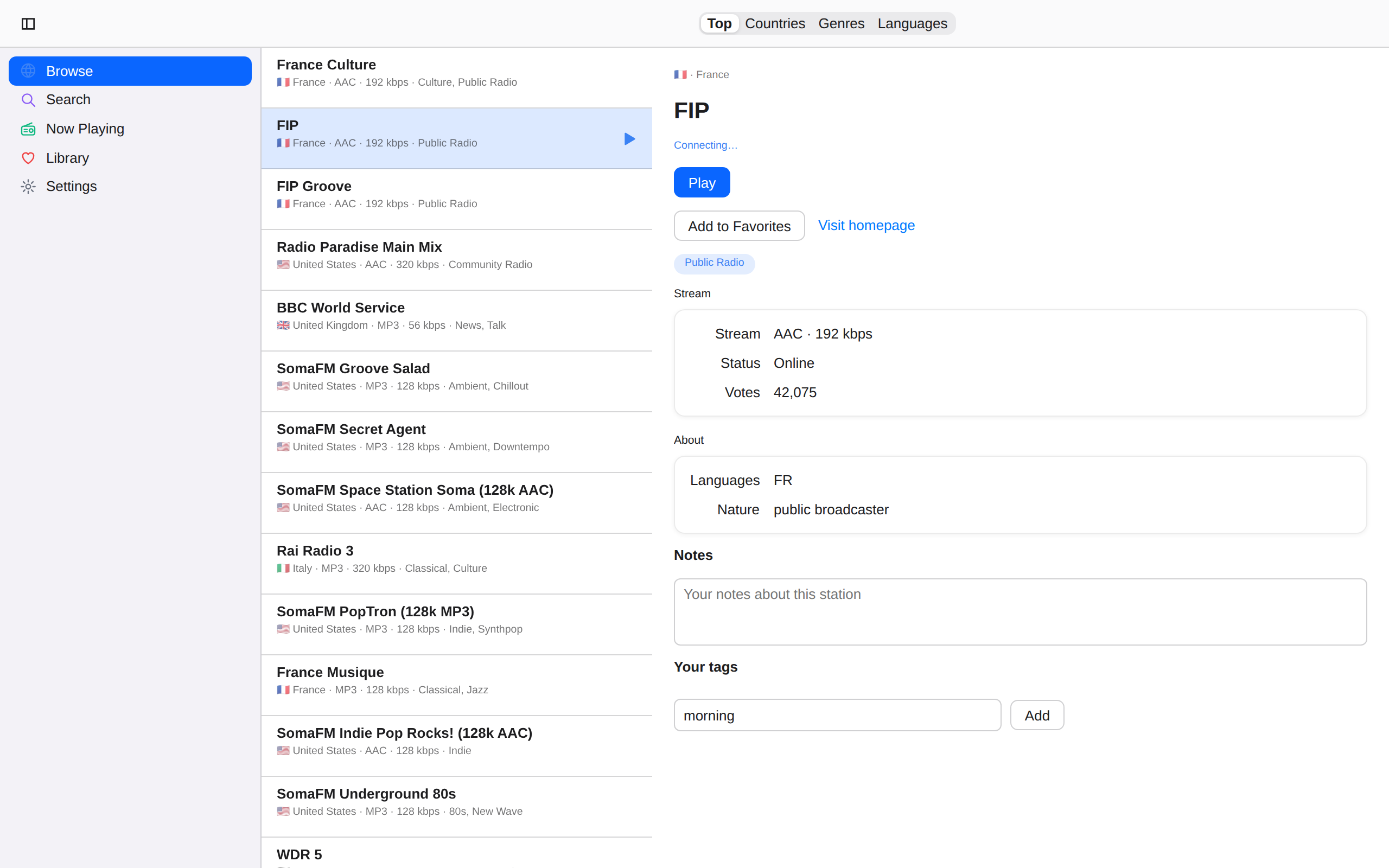The image size is (1389, 868).
Task: Select SomaFM Space Station Soma station
Action: [457, 503]
